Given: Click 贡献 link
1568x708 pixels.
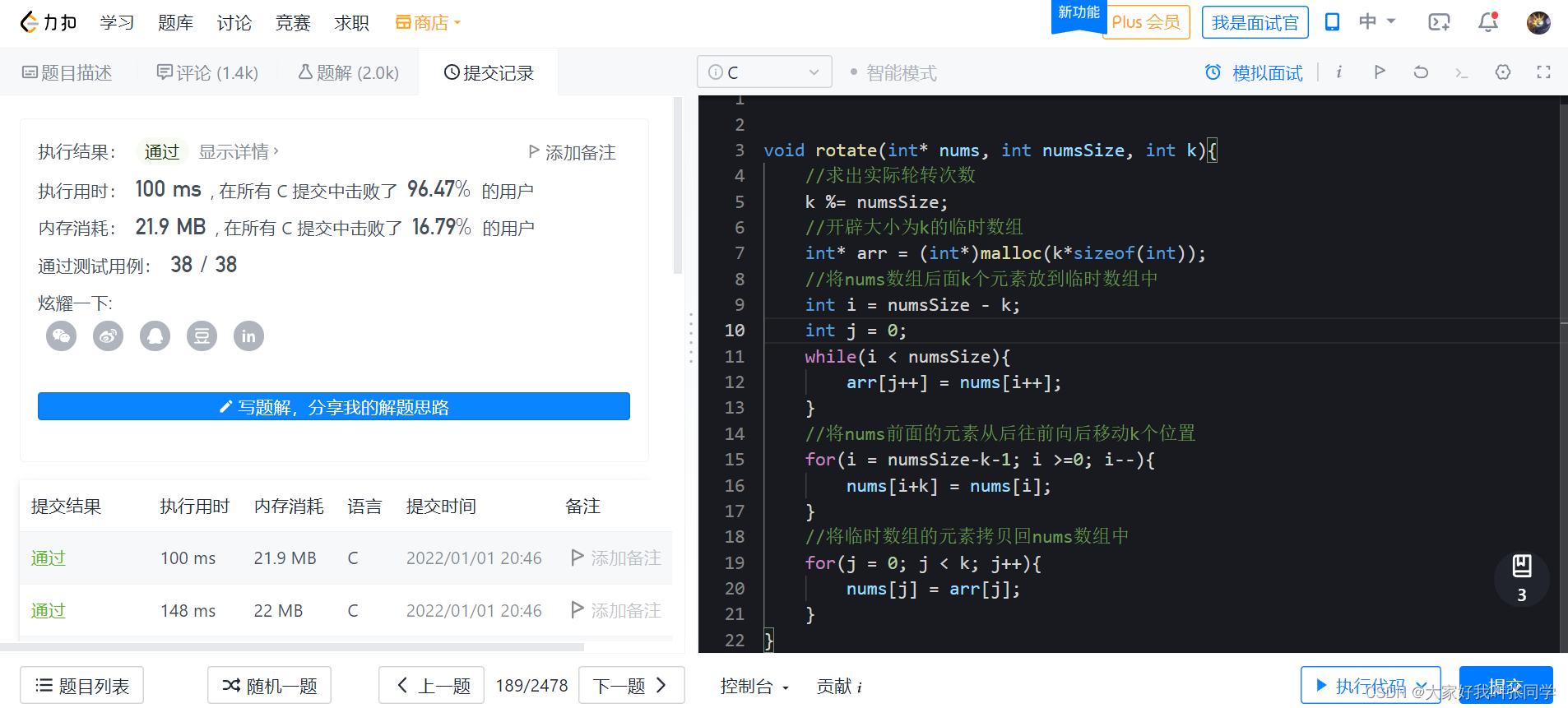Looking at the screenshot, I should pyautogui.click(x=839, y=686).
